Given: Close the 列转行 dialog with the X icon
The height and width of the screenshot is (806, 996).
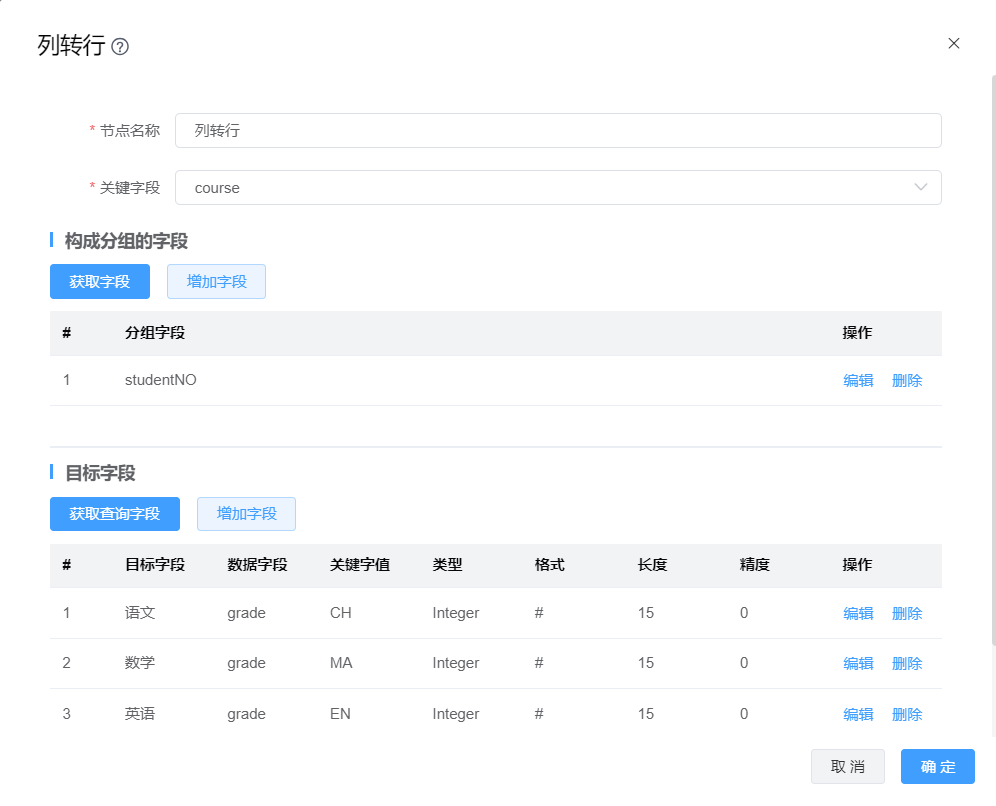Looking at the screenshot, I should pyautogui.click(x=953, y=43).
